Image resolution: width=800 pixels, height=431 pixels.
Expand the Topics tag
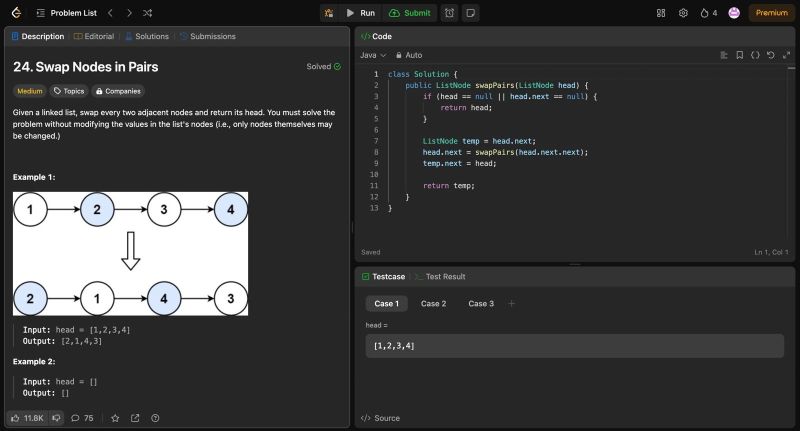point(68,90)
